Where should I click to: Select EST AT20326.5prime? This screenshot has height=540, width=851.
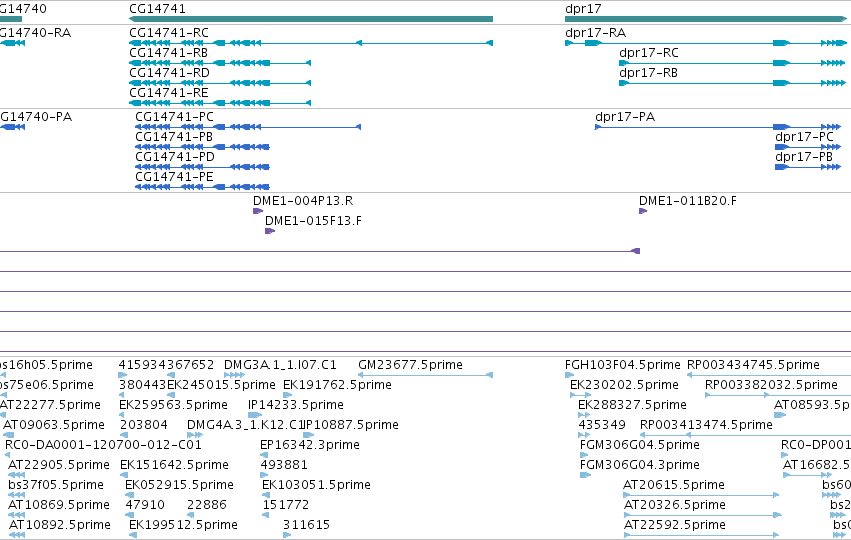tap(675, 505)
